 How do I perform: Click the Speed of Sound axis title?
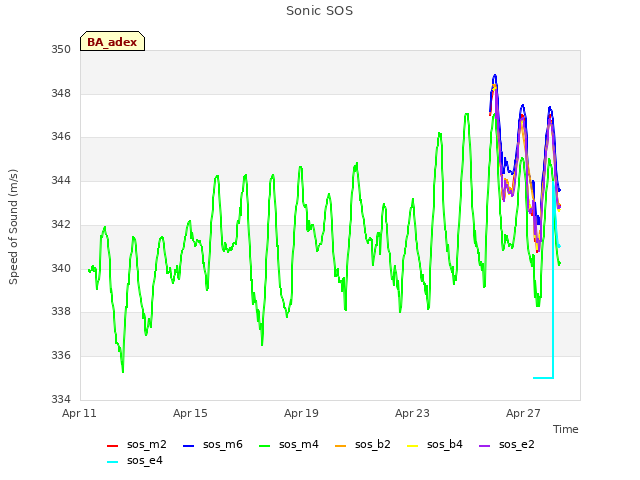point(13,227)
